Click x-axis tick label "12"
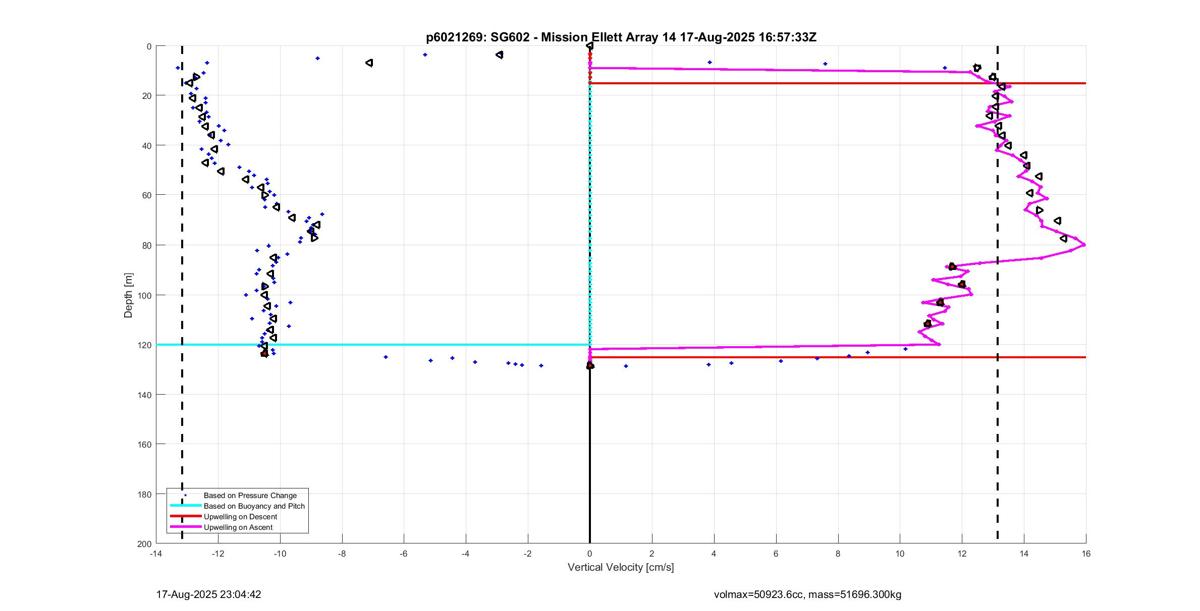Image resolution: width=1200 pixels, height=611 pixels. [962, 553]
